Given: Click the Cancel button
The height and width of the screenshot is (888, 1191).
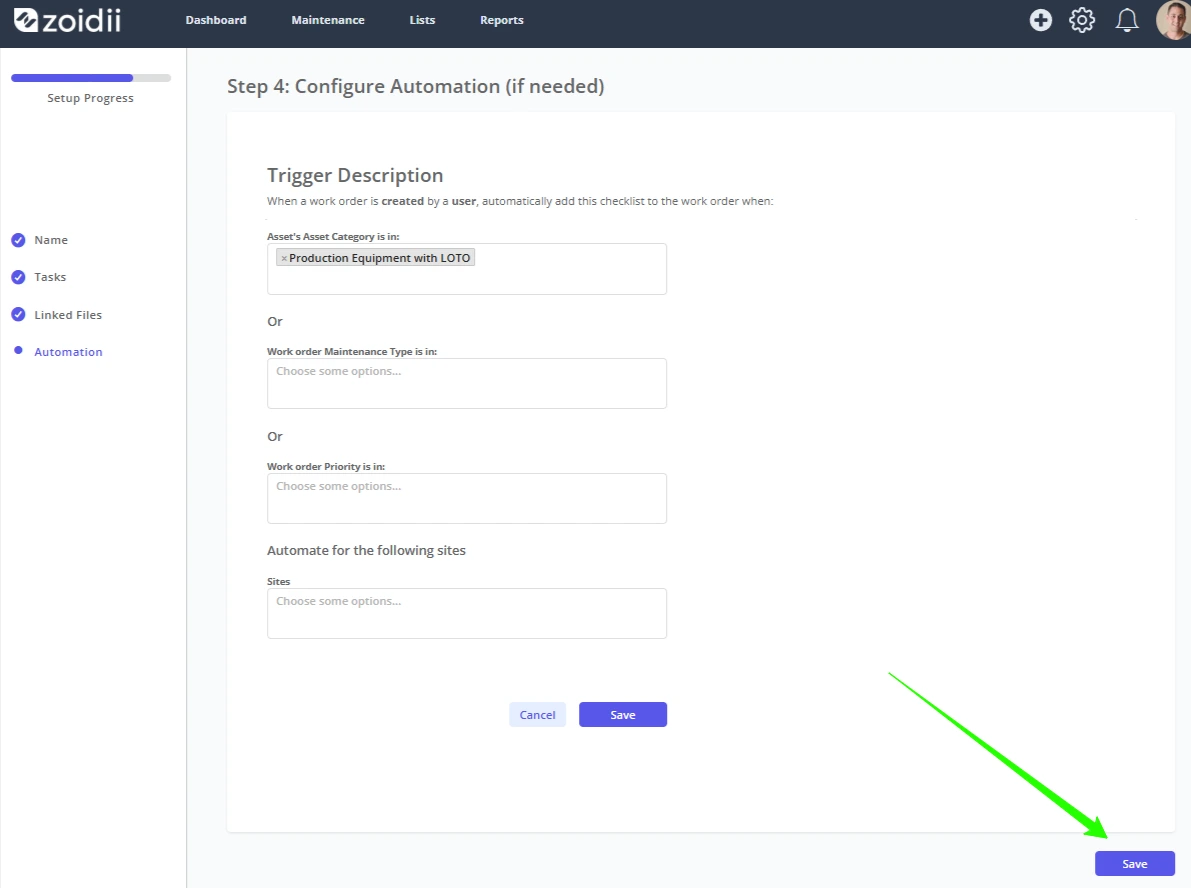Looking at the screenshot, I should (537, 715).
